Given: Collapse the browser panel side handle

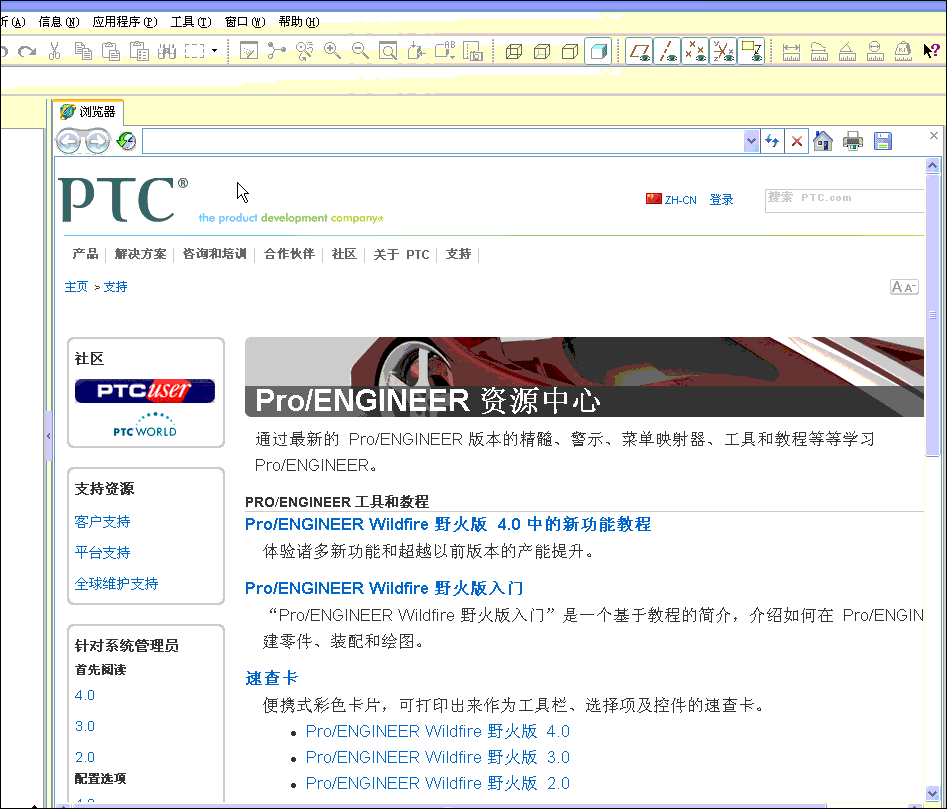Looking at the screenshot, I should pyautogui.click(x=48, y=435).
